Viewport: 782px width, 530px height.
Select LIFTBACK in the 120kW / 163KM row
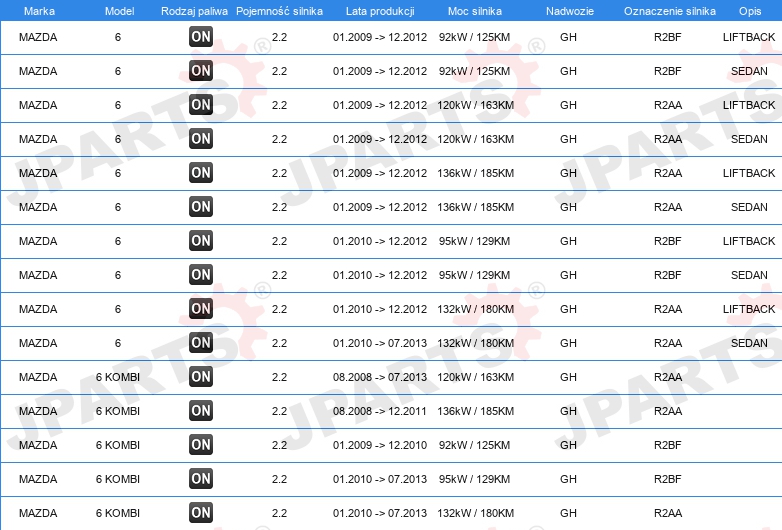coord(749,105)
